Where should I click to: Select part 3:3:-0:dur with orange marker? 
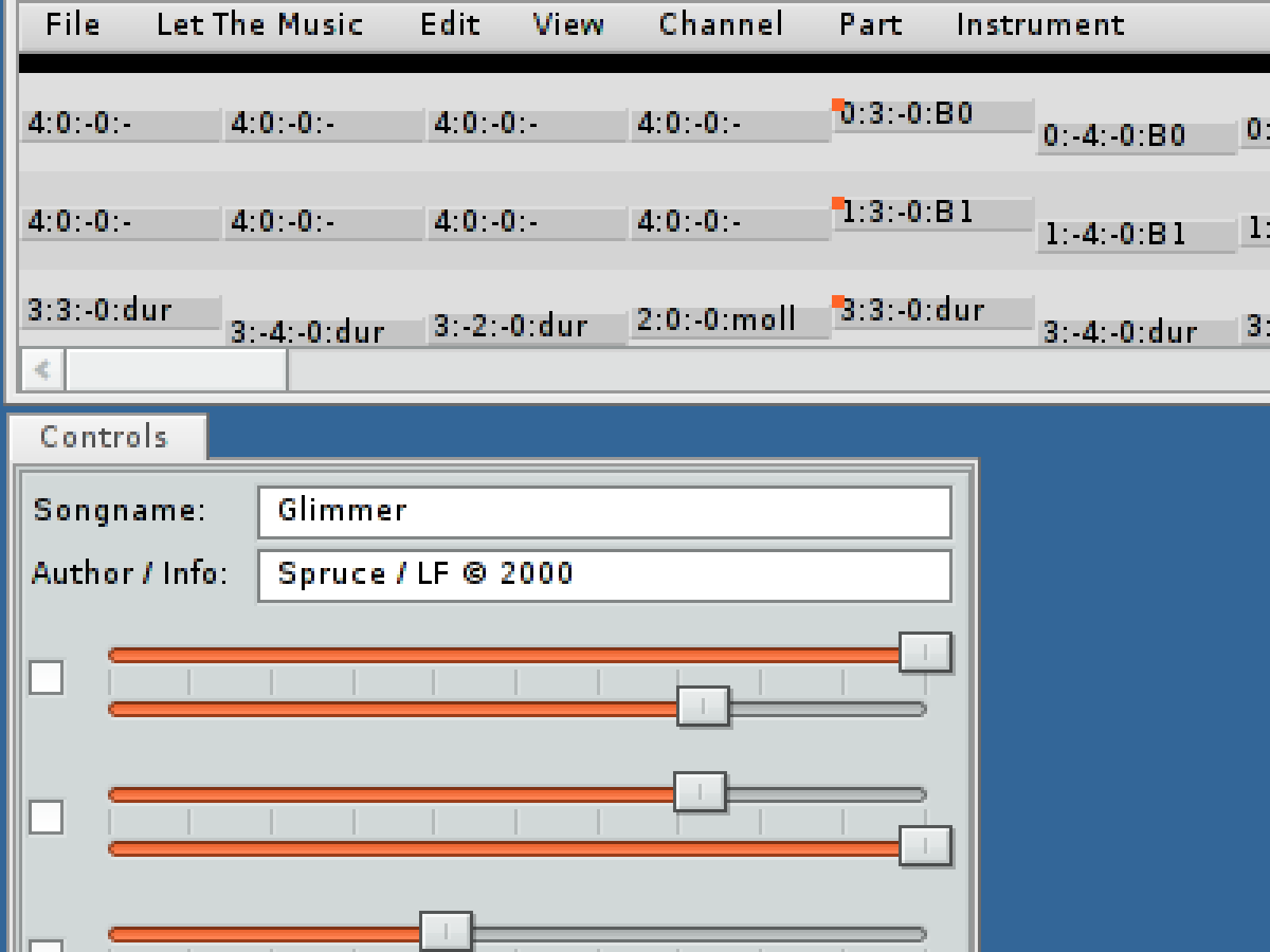point(933,312)
